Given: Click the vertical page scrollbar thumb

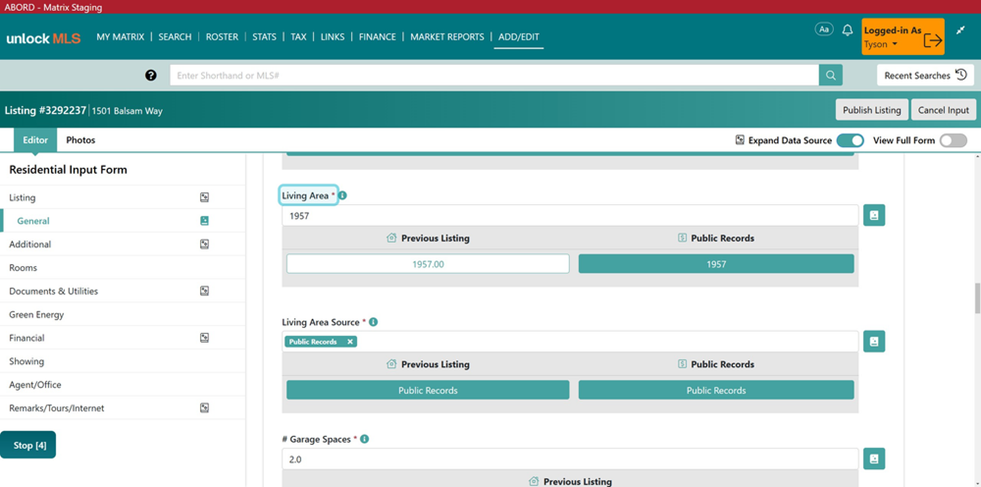Looking at the screenshot, I should coord(977,298).
